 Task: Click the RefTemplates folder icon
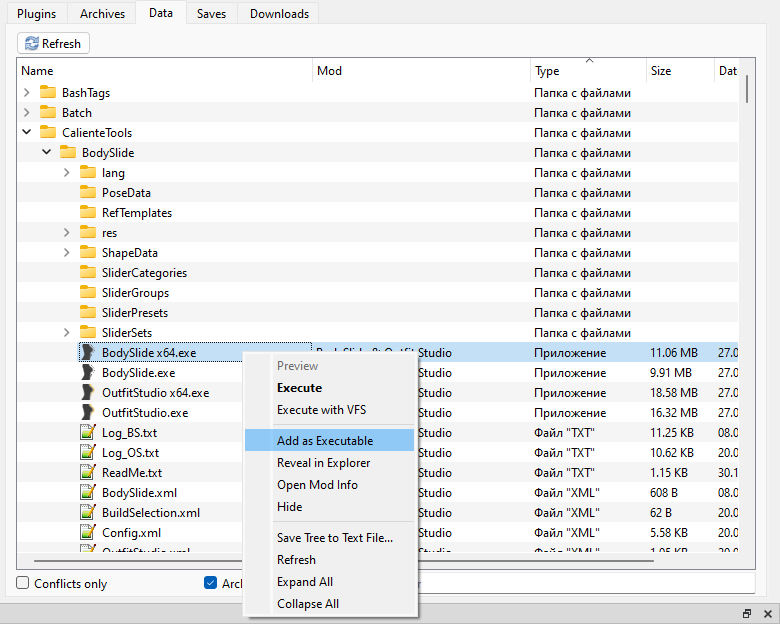(x=88, y=212)
